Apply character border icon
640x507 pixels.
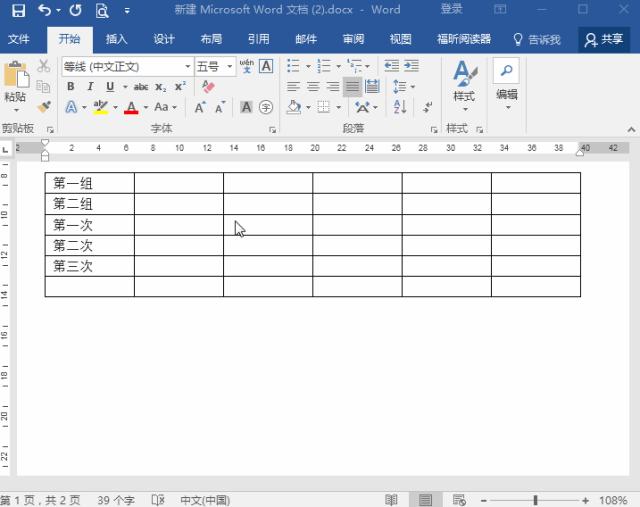(x=266, y=66)
